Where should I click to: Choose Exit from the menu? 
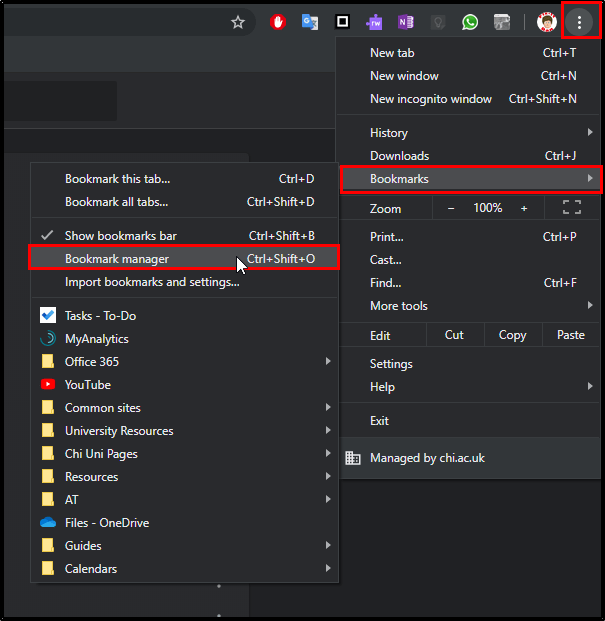pyautogui.click(x=470, y=421)
